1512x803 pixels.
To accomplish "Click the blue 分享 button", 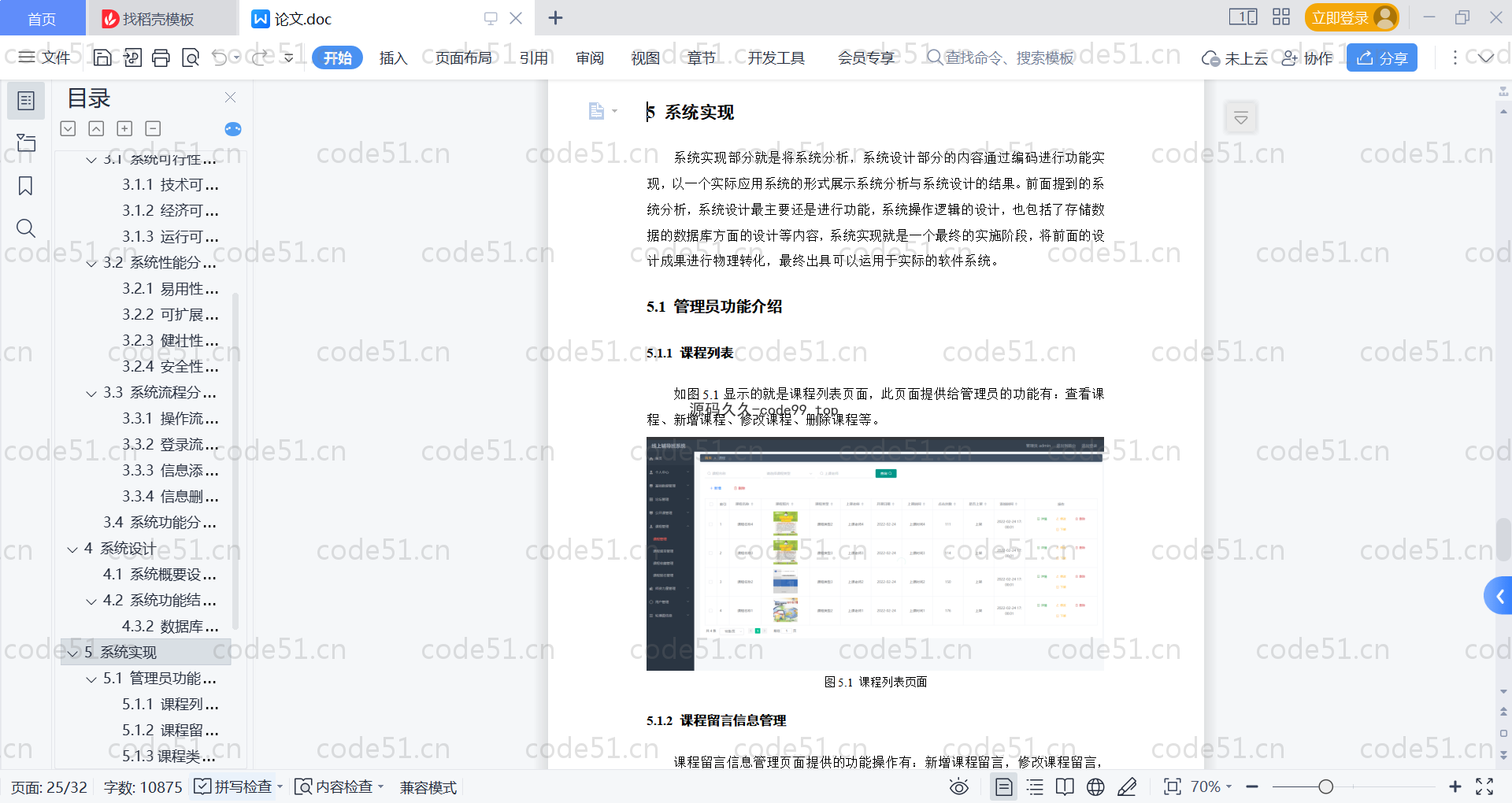I will pyautogui.click(x=1382, y=57).
